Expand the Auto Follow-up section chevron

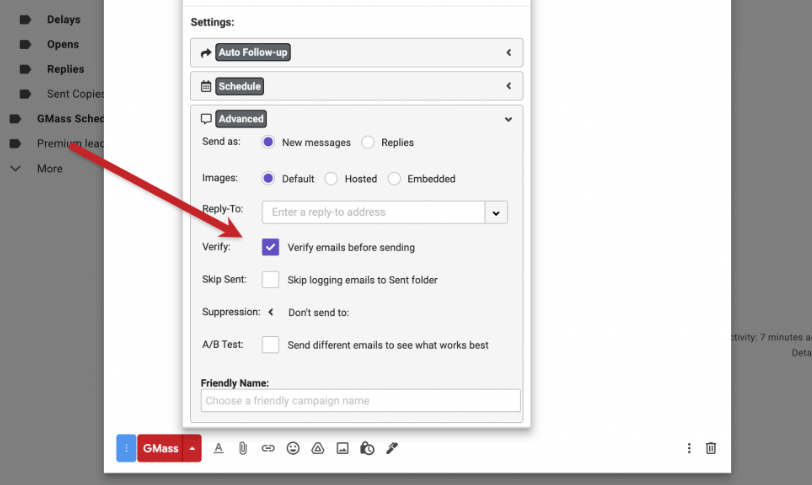pyautogui.click(x=509, y=52)
